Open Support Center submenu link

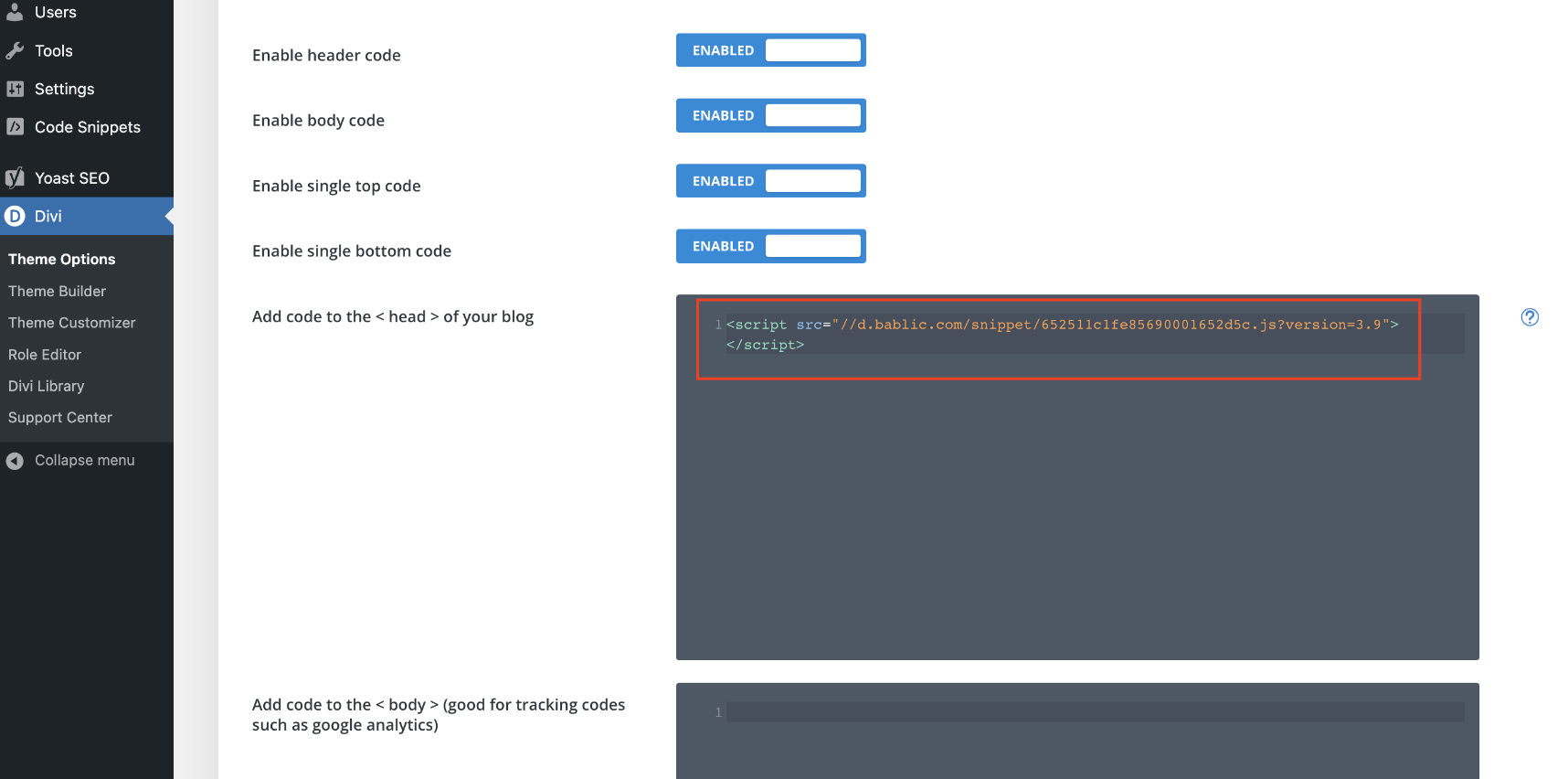tap(60, 417)
